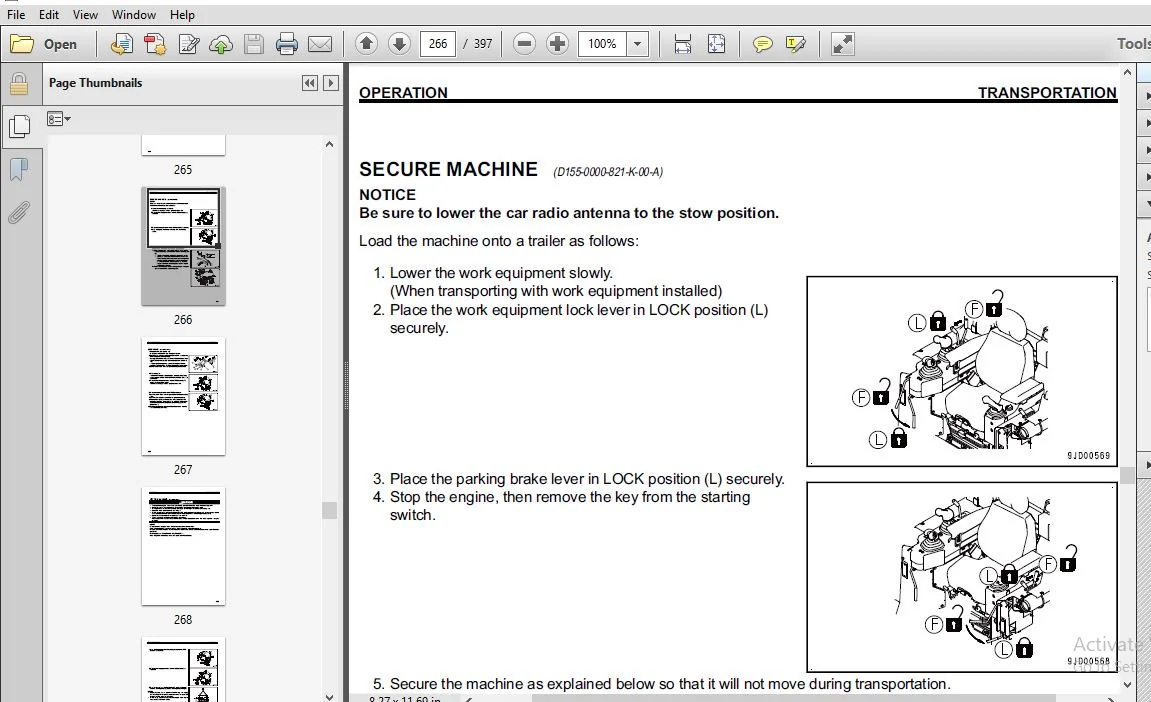Click the document scroll down arrow
Screen dimensions: 1151x702
(x=1128, y=684)
